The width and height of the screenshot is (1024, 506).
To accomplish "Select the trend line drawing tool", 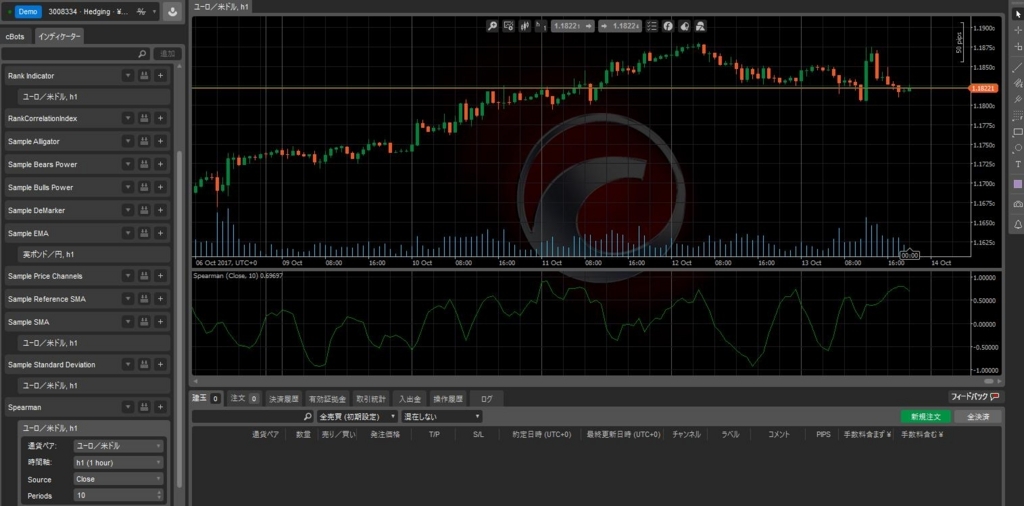I will pos(1017,67).
